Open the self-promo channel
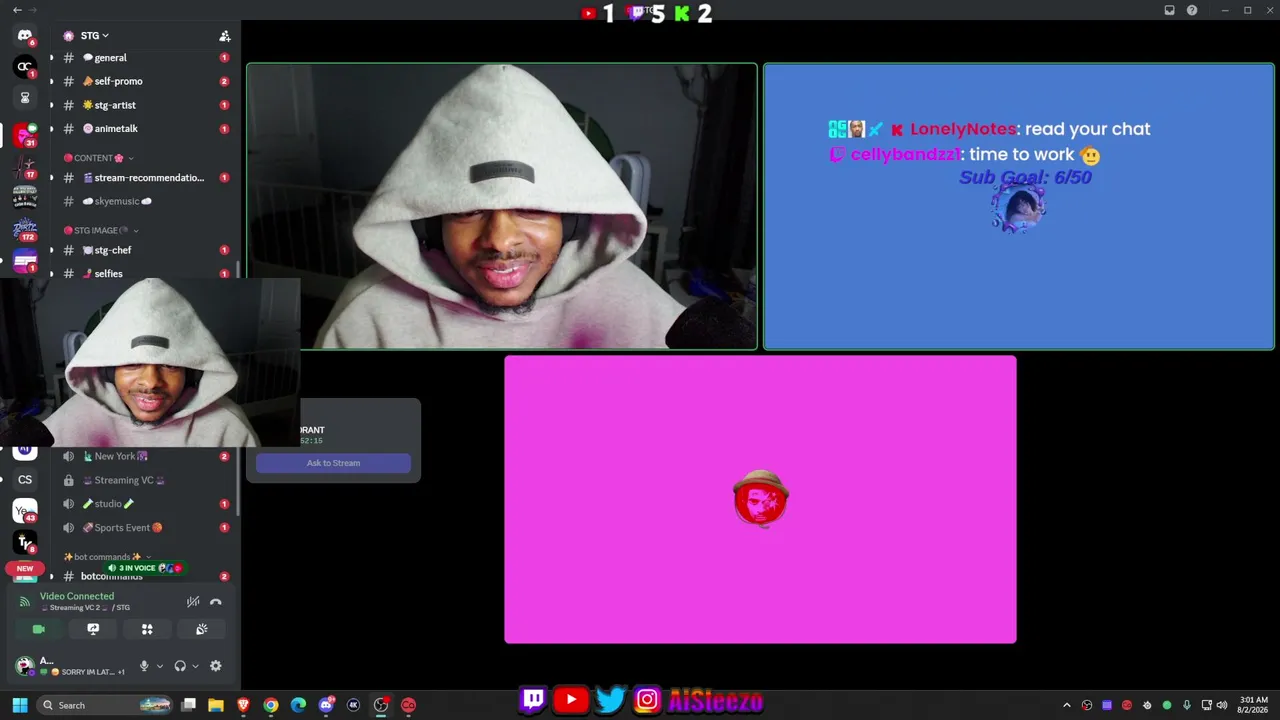Viewport: 1280px width, 720px height. point(144,81)
